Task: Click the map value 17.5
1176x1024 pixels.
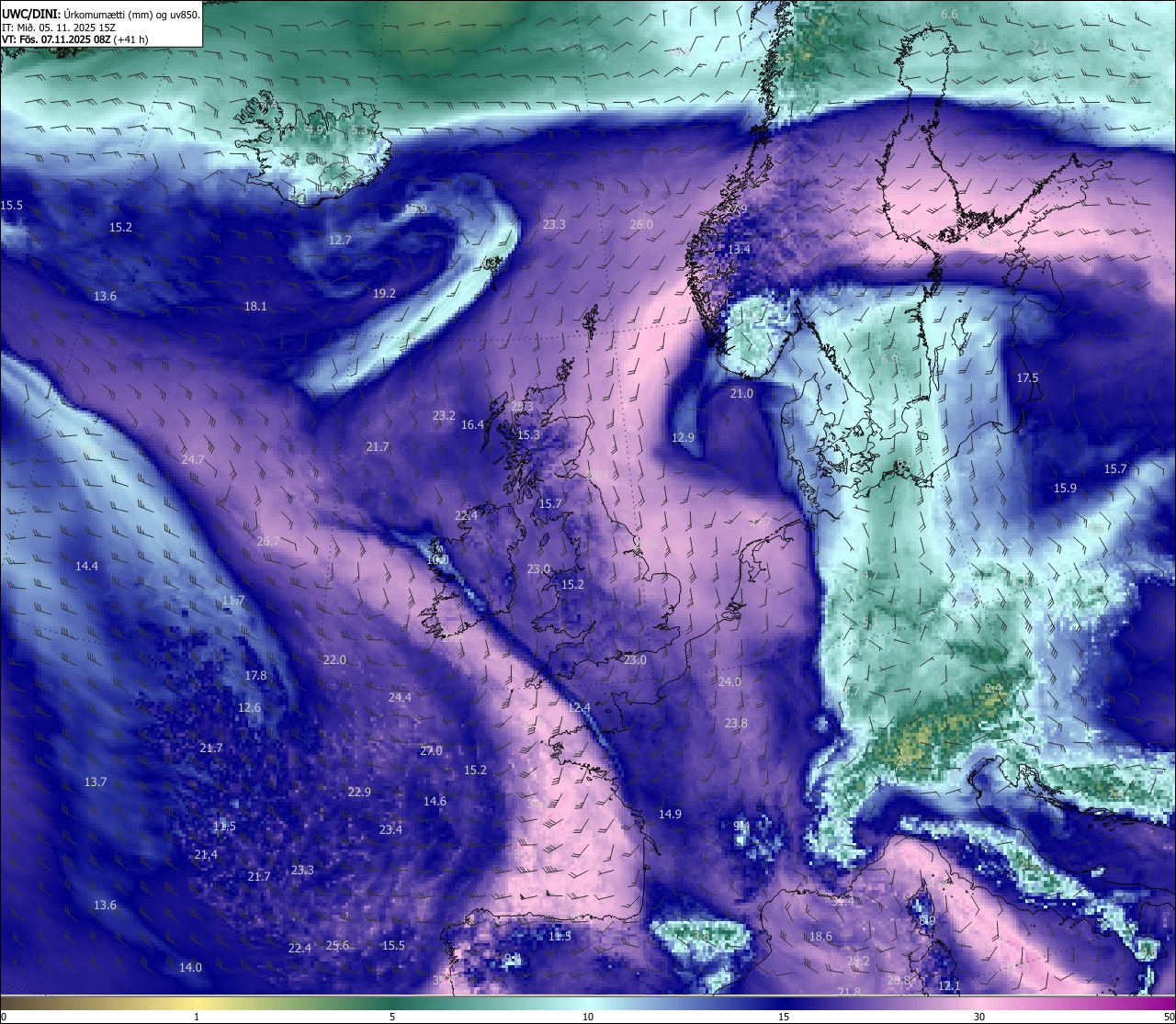Action: click(1027, 377)
